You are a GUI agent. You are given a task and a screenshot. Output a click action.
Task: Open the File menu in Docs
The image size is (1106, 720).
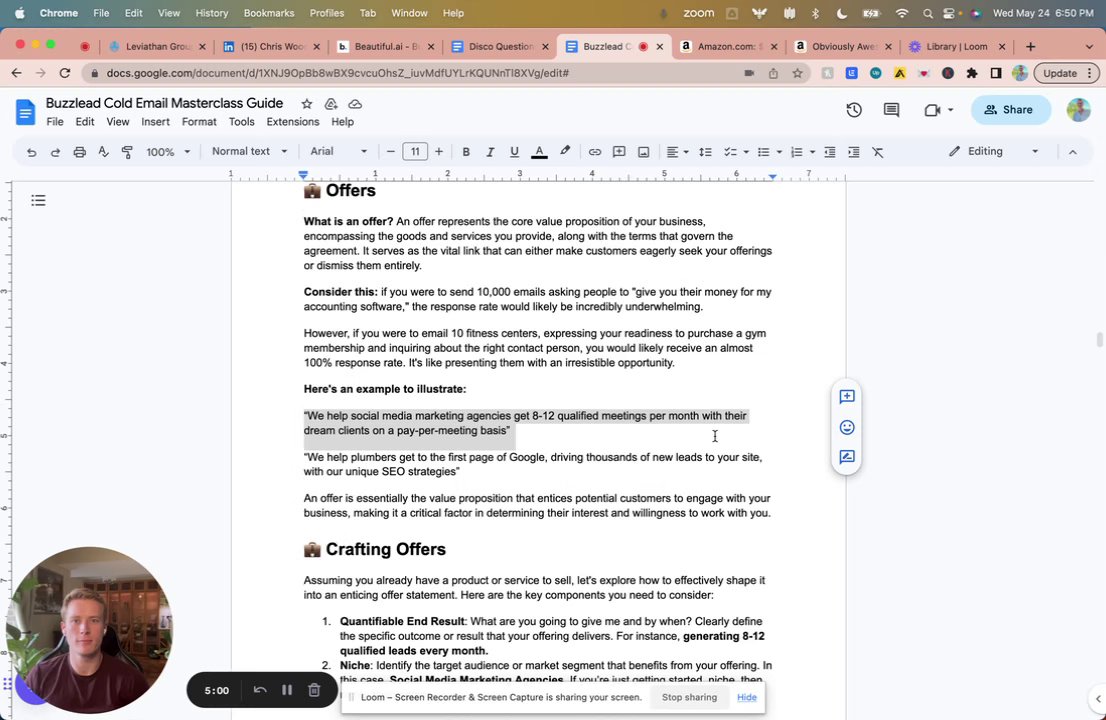click(x=54, y=122)
